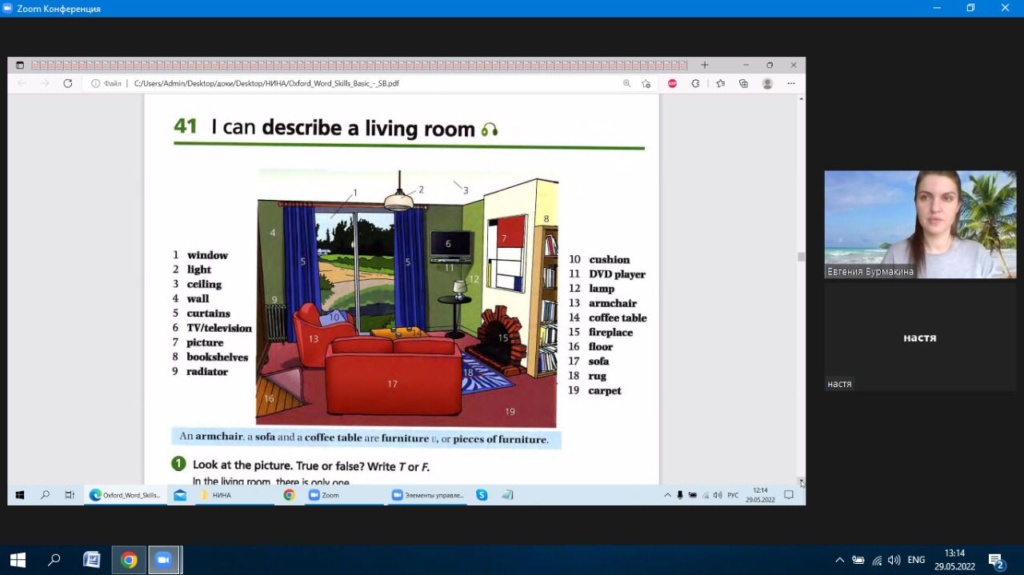Select the microphone icon in the shared tray

tap(680, 495)
